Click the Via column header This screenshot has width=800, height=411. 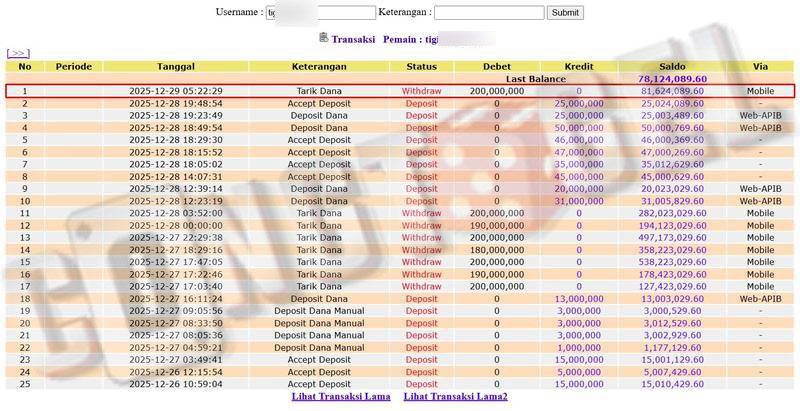[x=760, y=66]
